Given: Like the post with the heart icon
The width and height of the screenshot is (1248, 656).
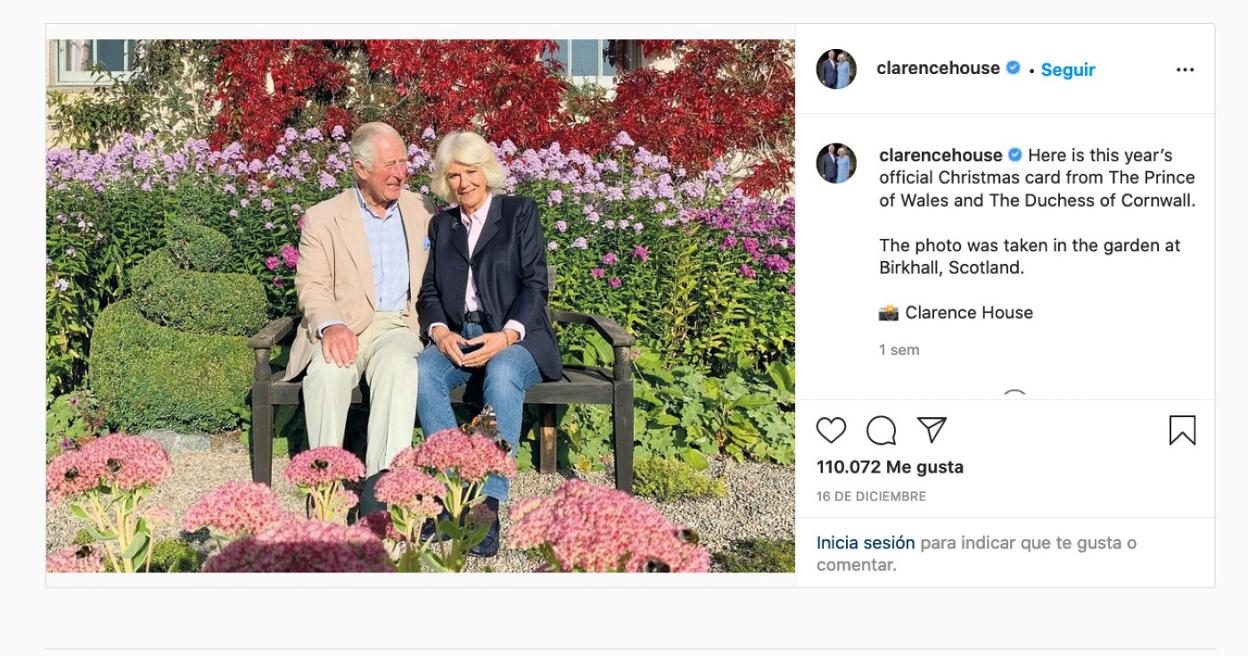Looking at the screenshot, I should point(831,430).
